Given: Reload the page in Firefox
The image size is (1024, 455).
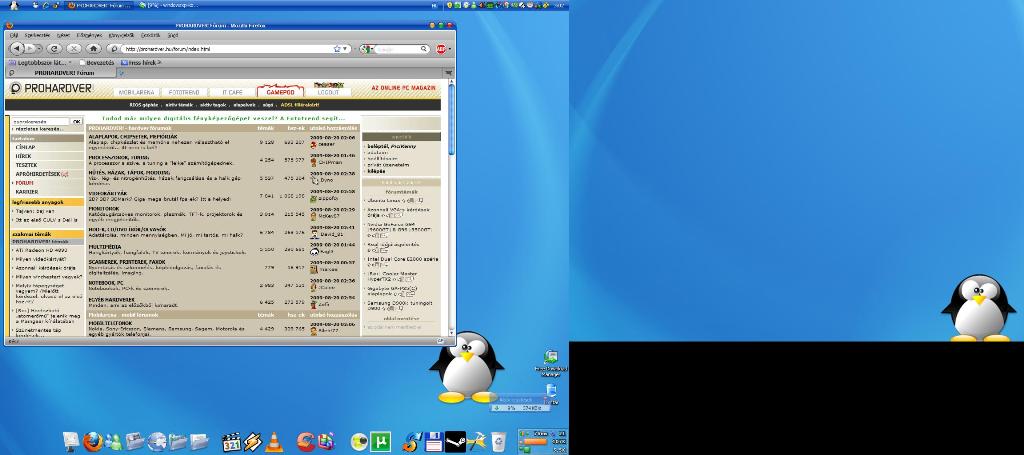Looking at the screenshot, I should pos(54,48).
